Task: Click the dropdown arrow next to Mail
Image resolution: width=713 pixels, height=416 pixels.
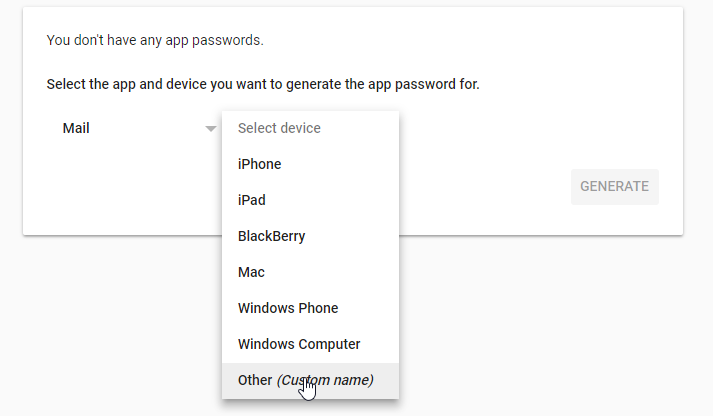Action: click(x=210, y=129)
